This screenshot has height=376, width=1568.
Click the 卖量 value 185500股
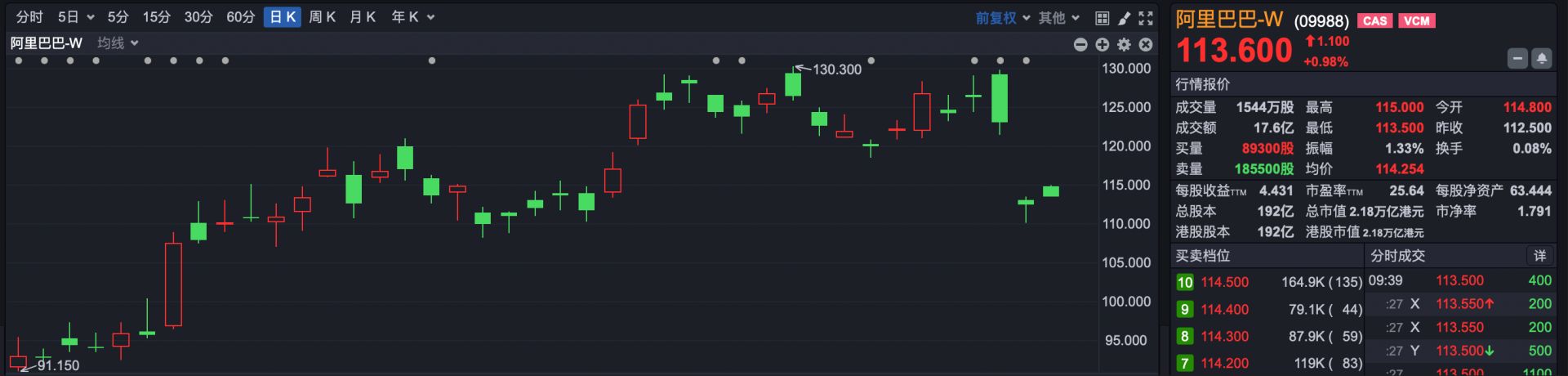1264,169
